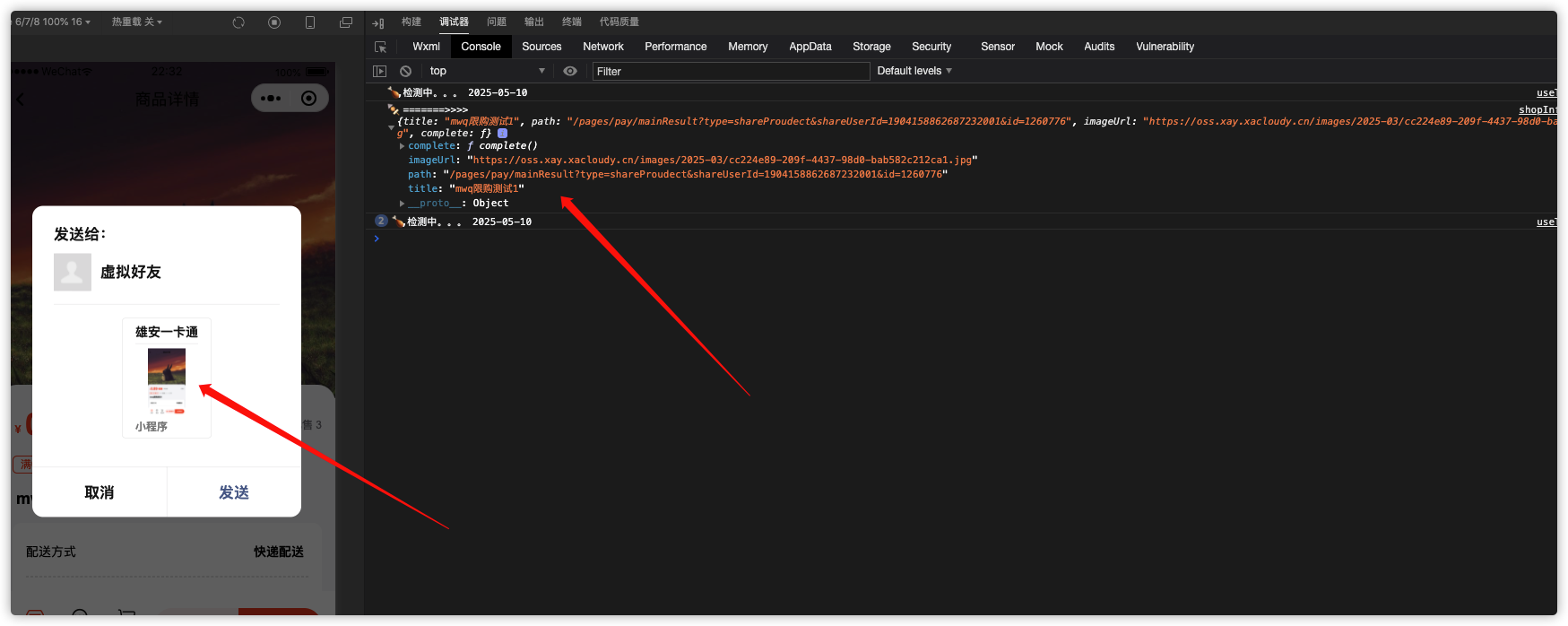Viewport: 1568px width, 626px height.
Task: Click the collapse debugger panel icon
Action: click(378, 22)
